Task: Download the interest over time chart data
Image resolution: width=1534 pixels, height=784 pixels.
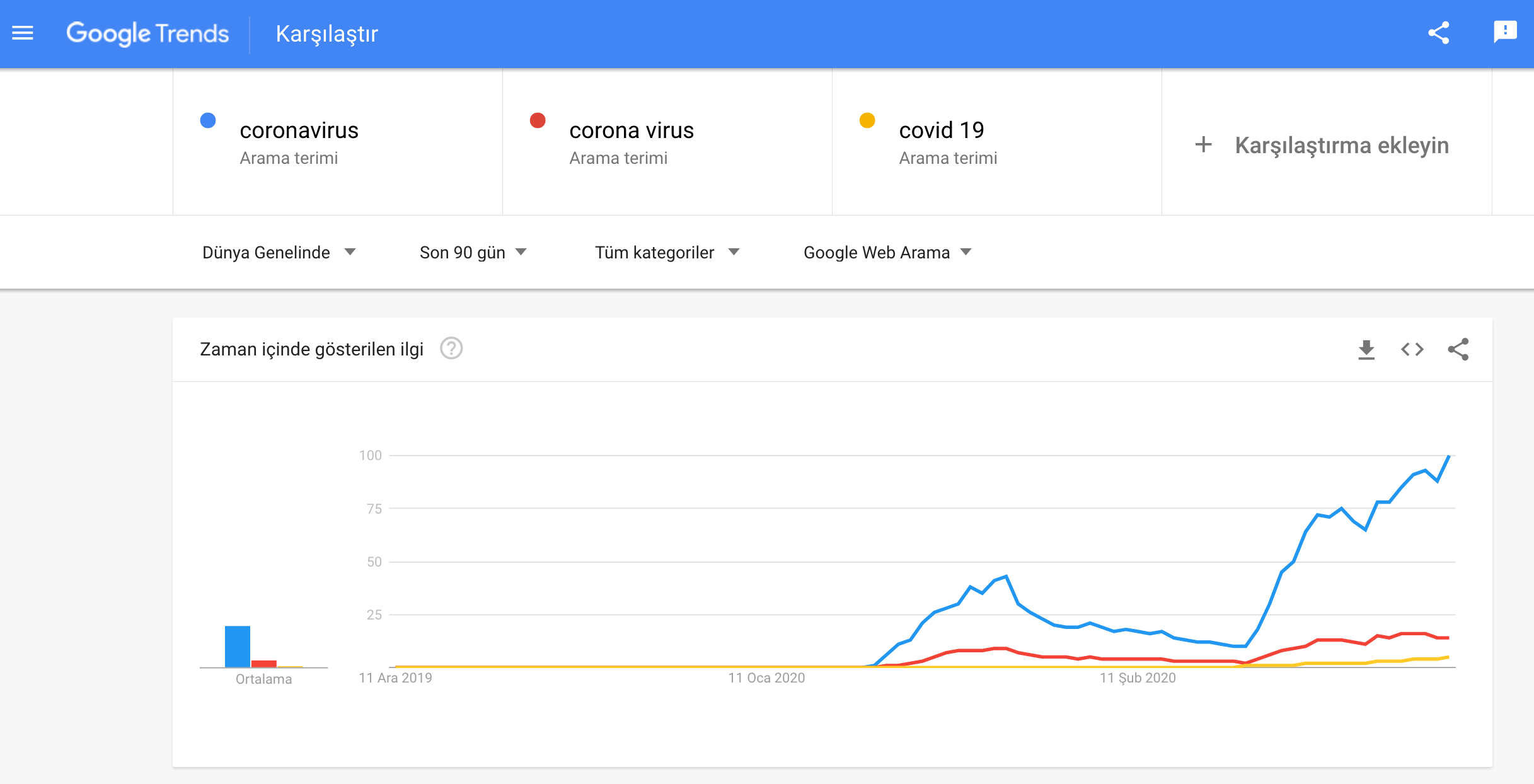Action: tap(1366, 349)
